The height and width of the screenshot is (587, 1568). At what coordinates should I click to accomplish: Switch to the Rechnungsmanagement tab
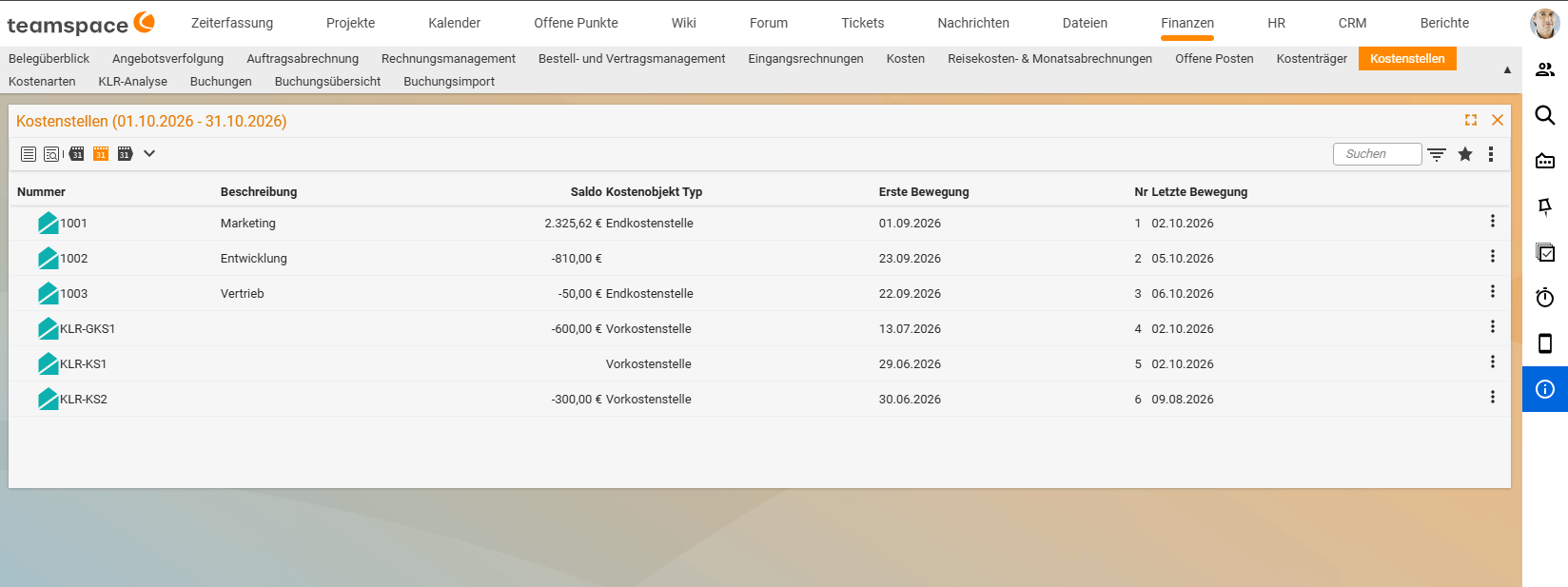click(448, 59)
